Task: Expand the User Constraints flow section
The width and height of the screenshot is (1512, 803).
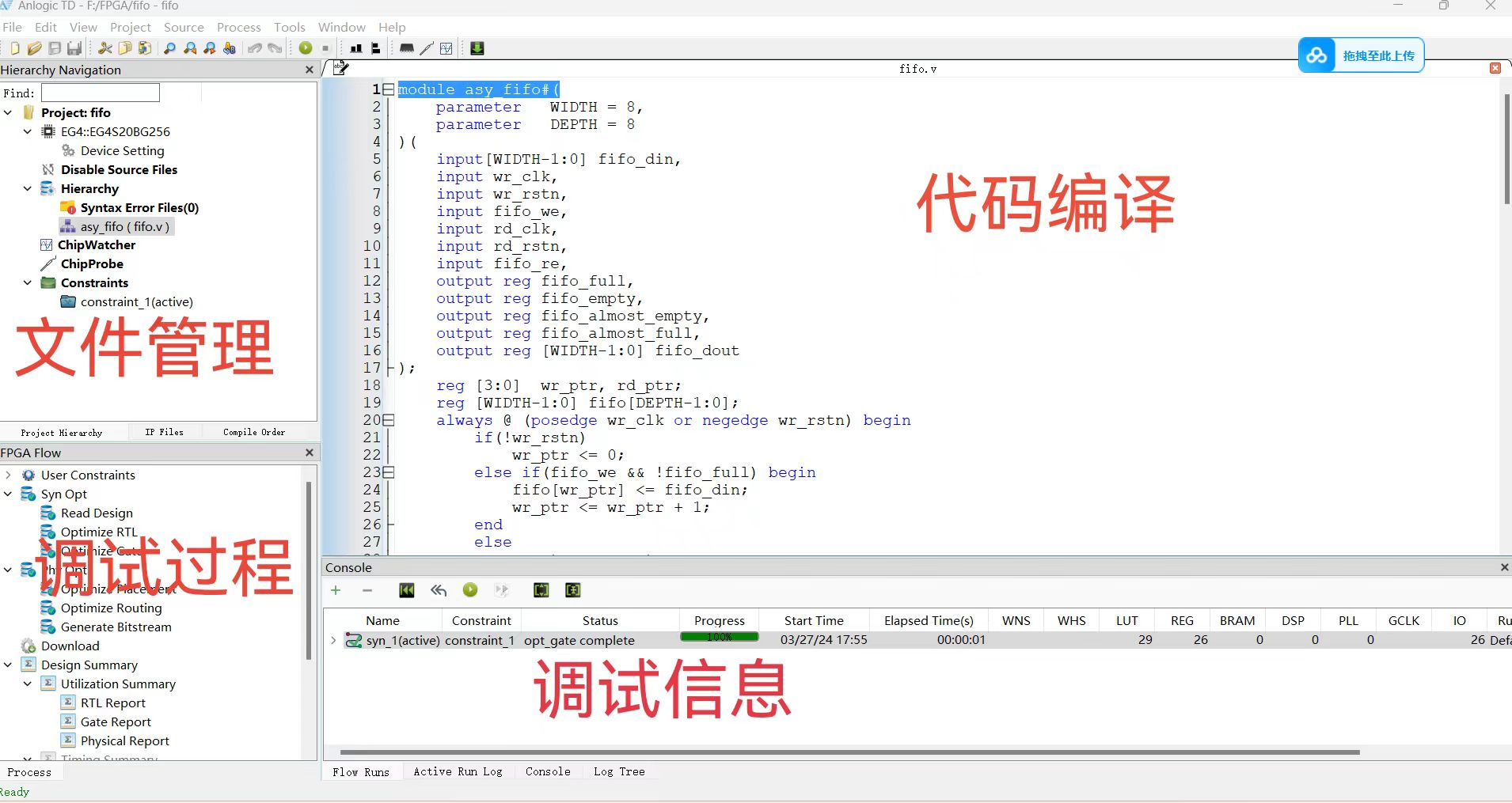Action: pyautogui.click(x=8, y=475)
